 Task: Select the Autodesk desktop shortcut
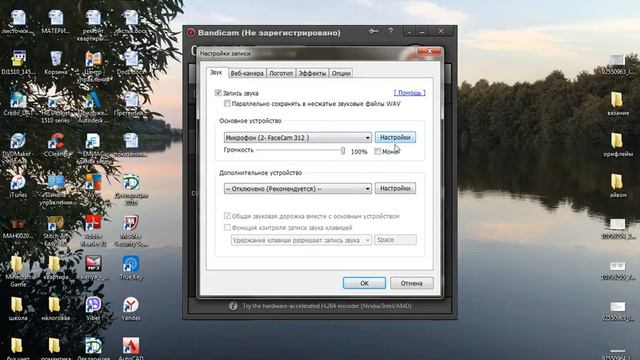[x=93, y=107]
